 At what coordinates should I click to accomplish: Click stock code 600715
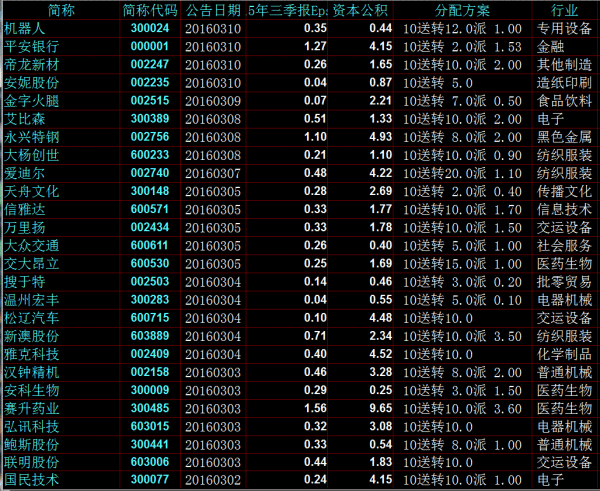pyautogui.click(x=150, y=317)
